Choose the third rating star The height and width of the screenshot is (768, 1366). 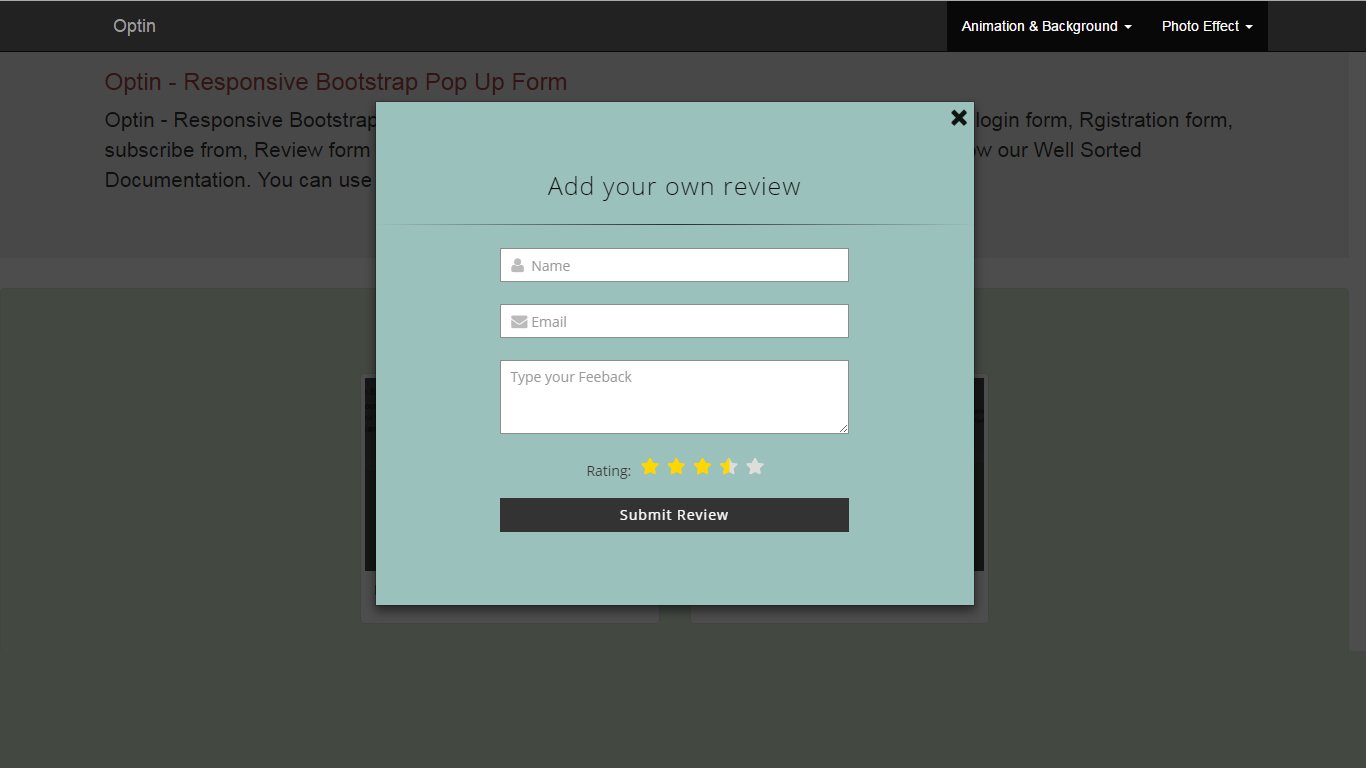pyautogui.click(x=702, y=467)
